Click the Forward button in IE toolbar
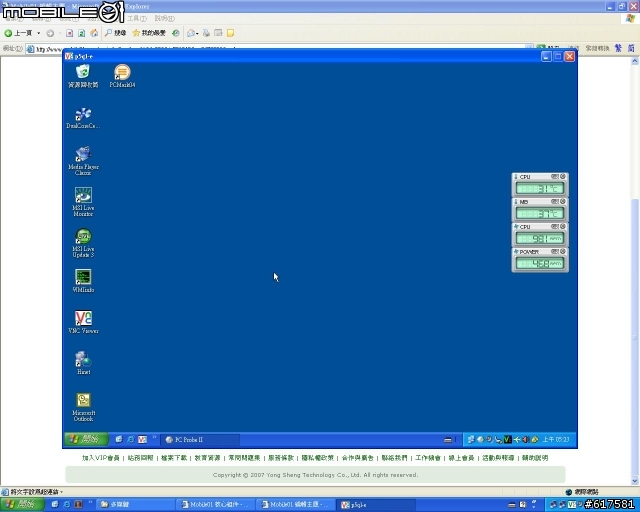The width and height of the screenshot is (640, 512). click(50, 33)
